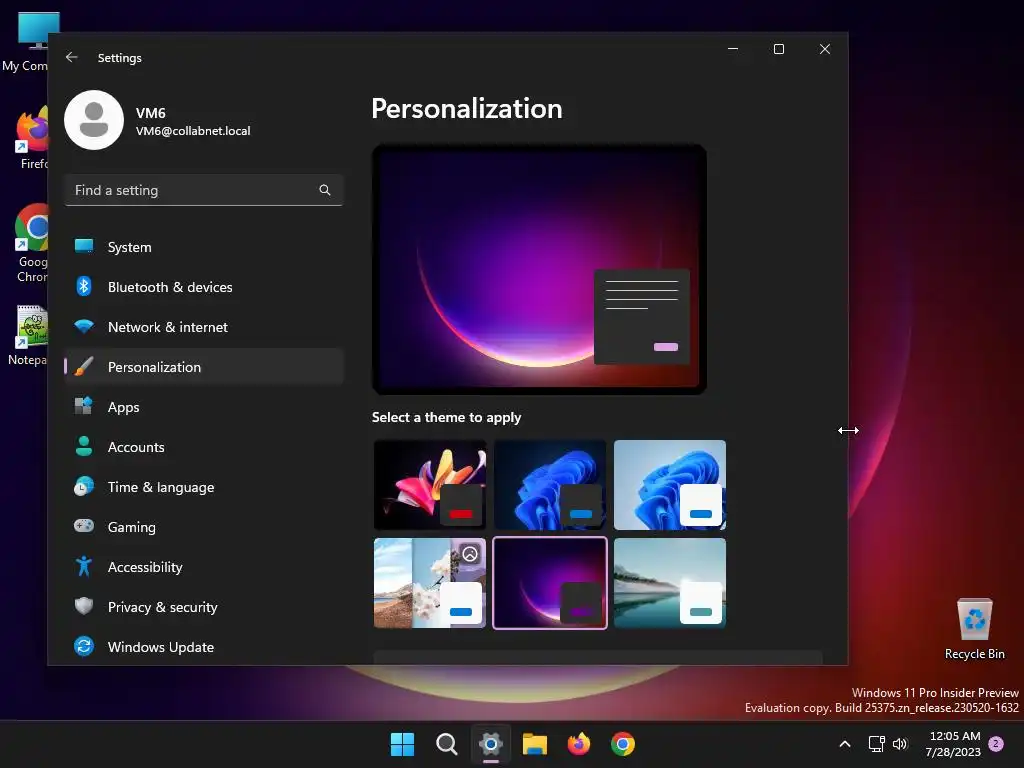The width and height of the screenshot is (1024, 768).
Task: Click the System monitor icon in sidebar
Action: (x=84, y=246)
